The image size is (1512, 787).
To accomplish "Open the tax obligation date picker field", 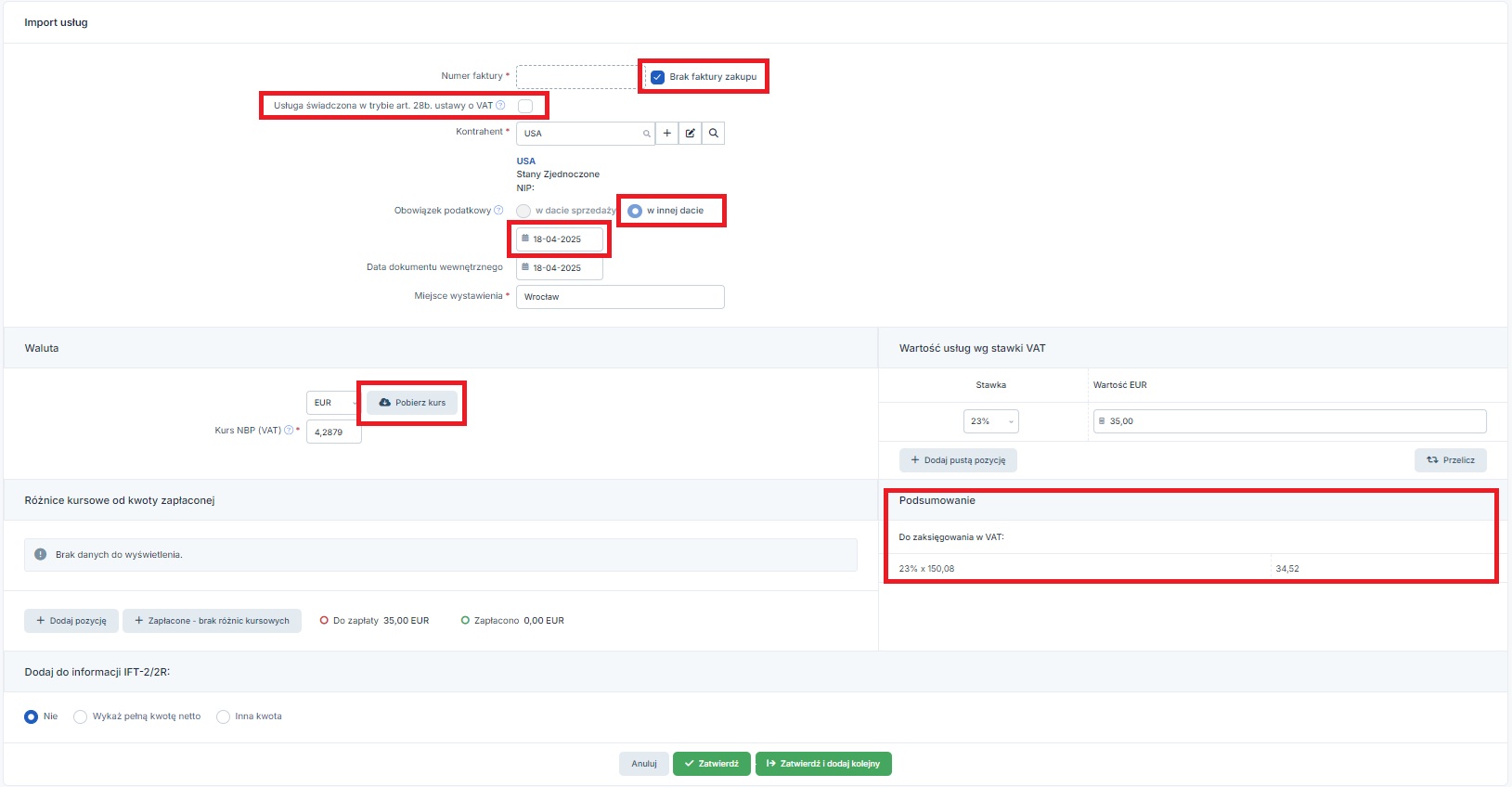I will 560,239.
